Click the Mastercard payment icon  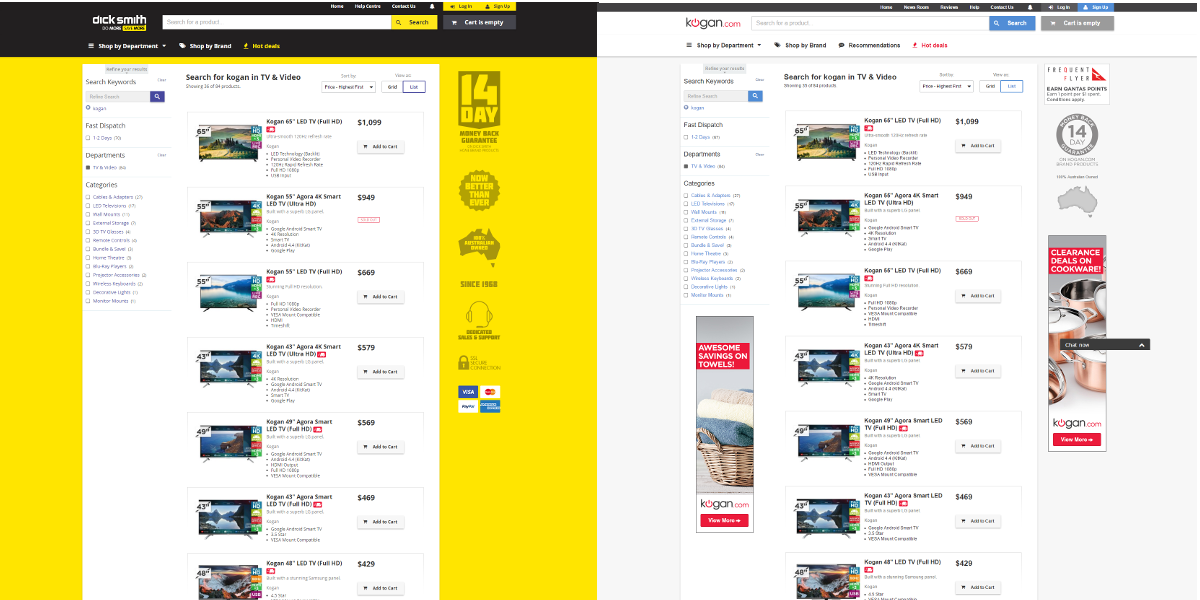pyautogui.click(x=490, y=392)
